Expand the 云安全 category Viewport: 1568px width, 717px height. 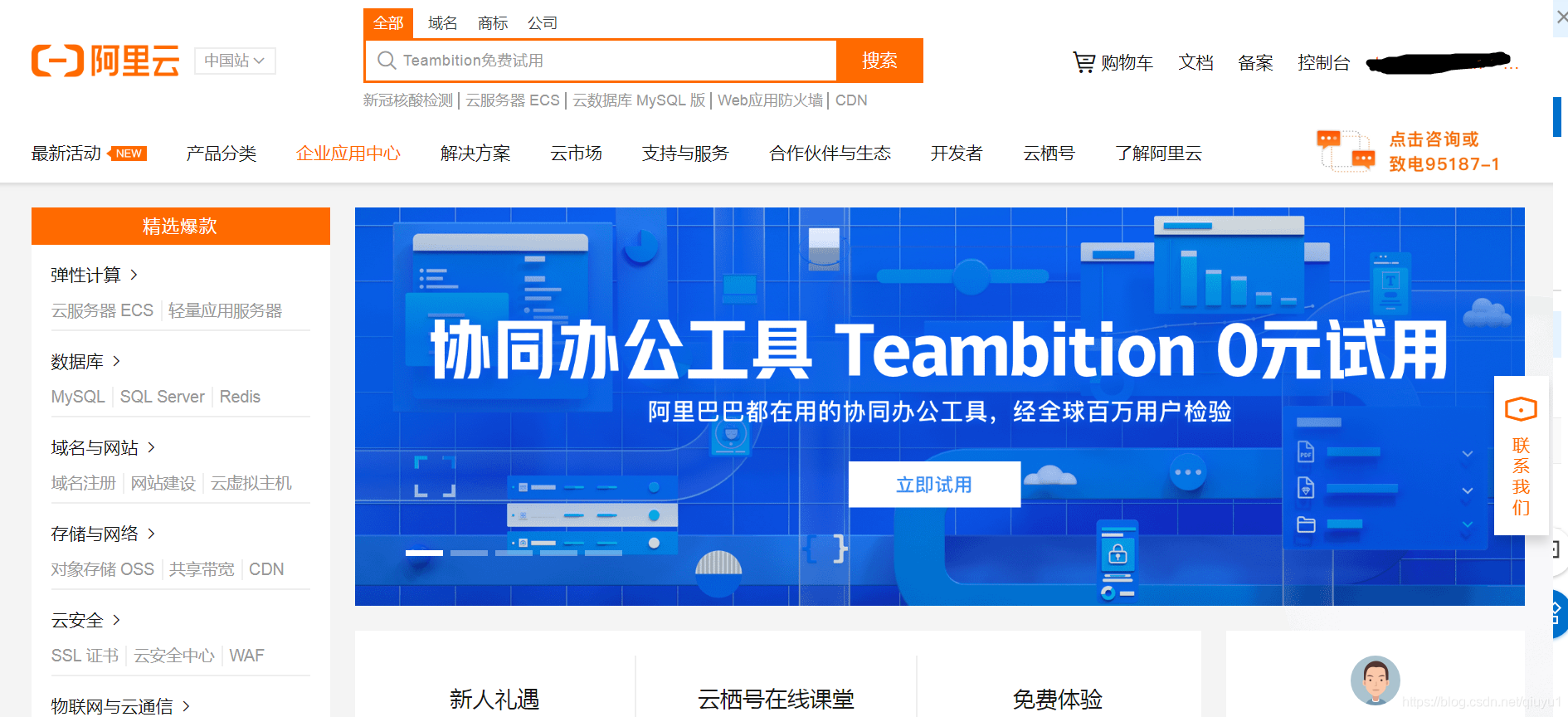[x=85, y=620]
